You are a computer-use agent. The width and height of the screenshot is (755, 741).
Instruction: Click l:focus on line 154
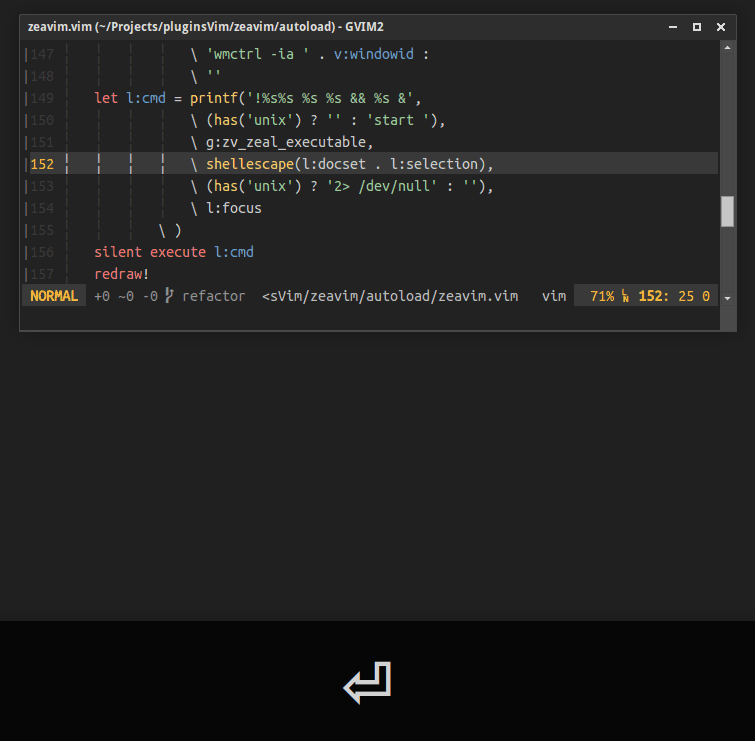[x=234, y=208]
